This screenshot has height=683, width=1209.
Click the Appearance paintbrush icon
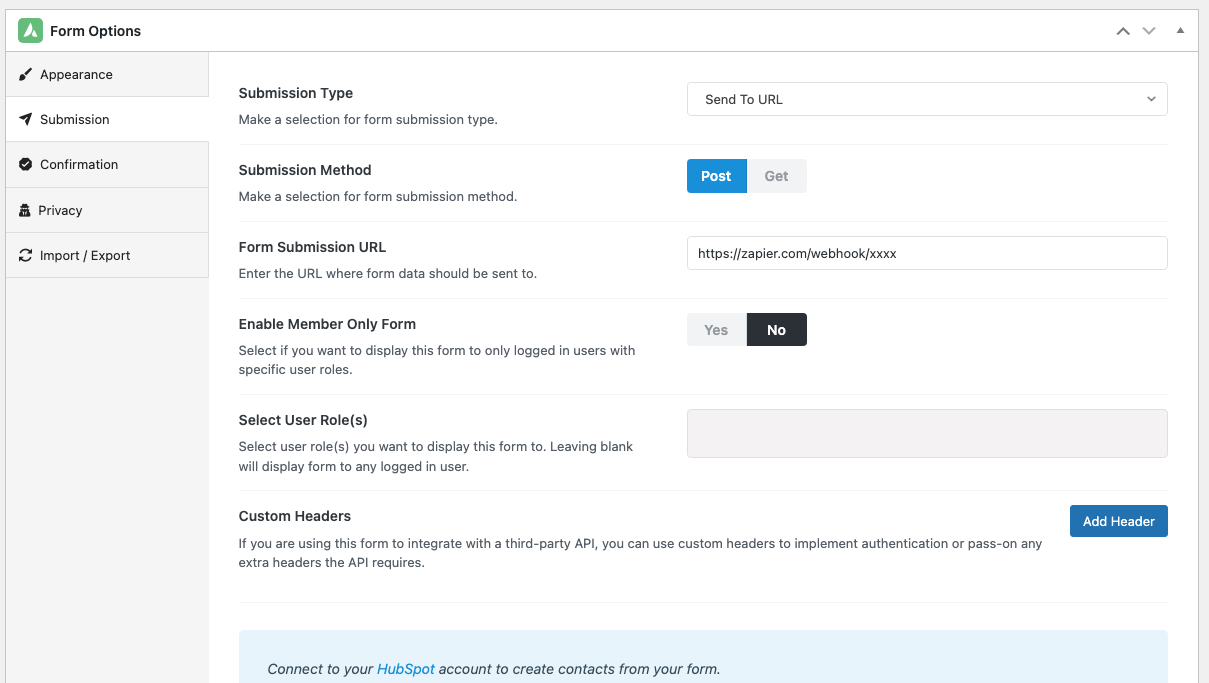click(x=25, y=75)
